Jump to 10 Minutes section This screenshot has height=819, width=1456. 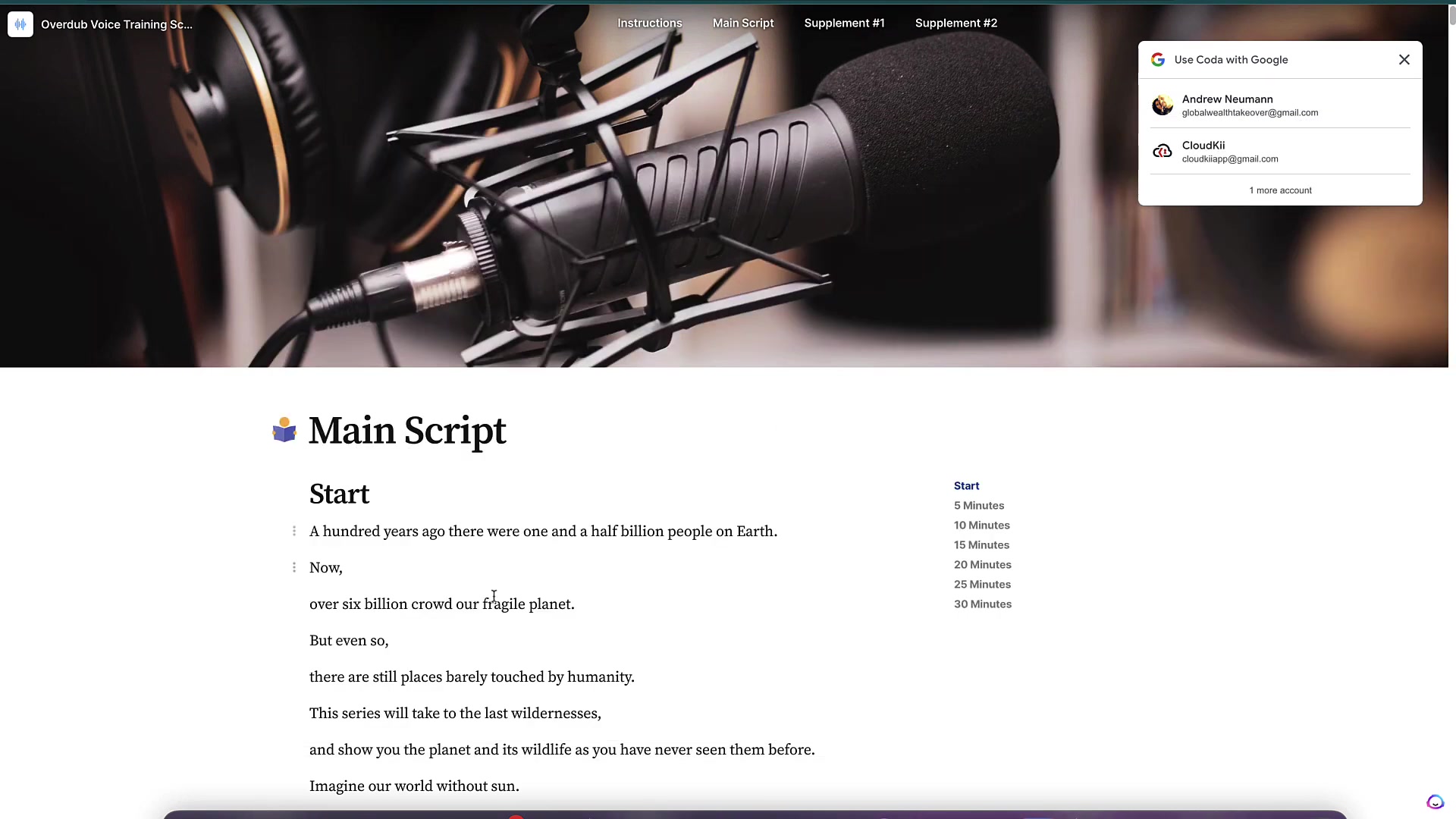982,526
